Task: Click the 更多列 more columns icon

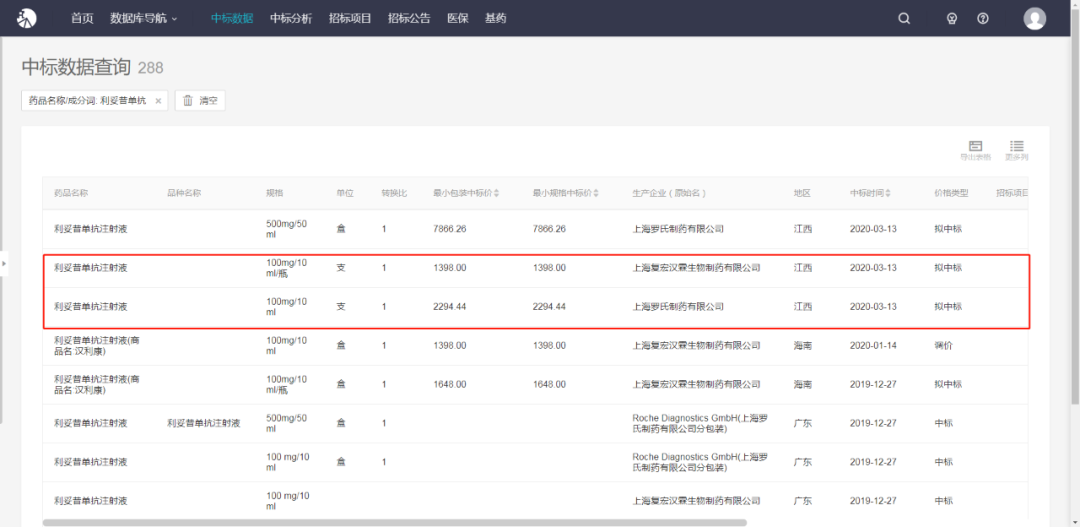Action: (1017, 150)
